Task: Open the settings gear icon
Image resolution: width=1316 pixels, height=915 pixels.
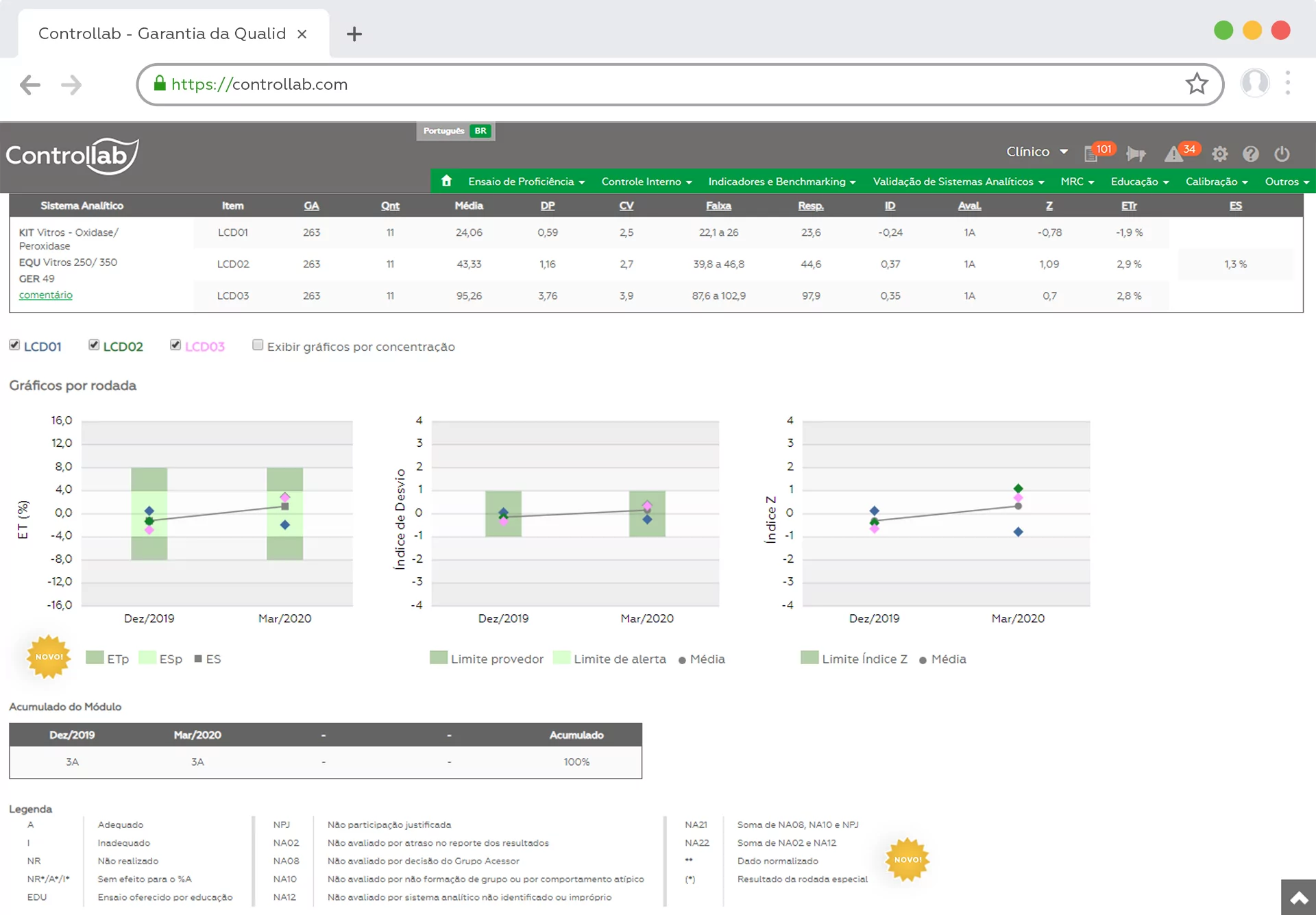Action: (x=1219, y=154)
